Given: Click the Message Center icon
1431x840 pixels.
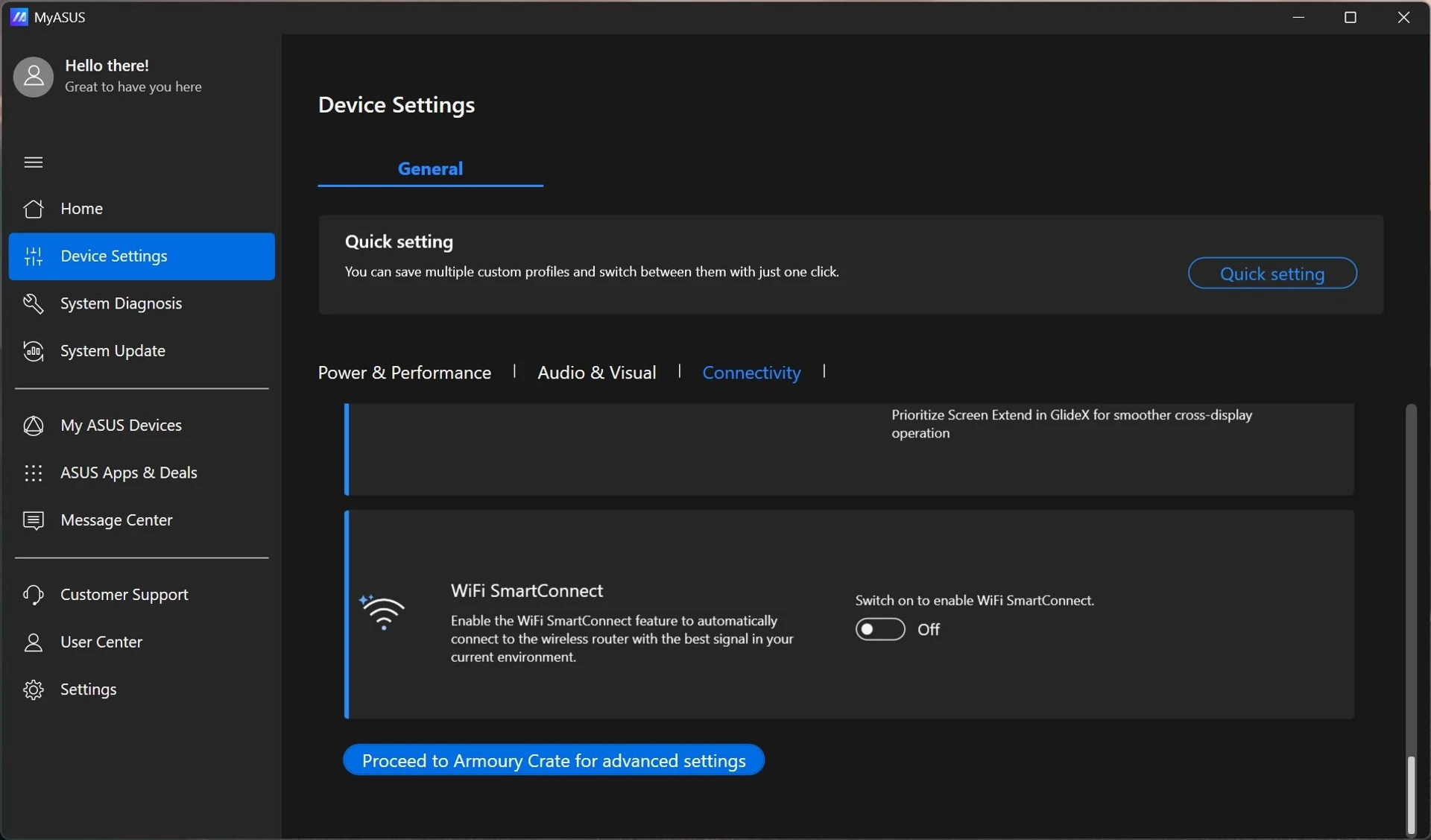Looking at the screenshot, I should 34,520.
